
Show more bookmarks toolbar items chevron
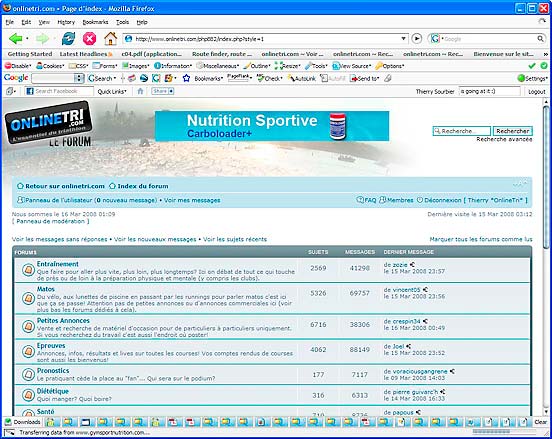pos(546,54)
